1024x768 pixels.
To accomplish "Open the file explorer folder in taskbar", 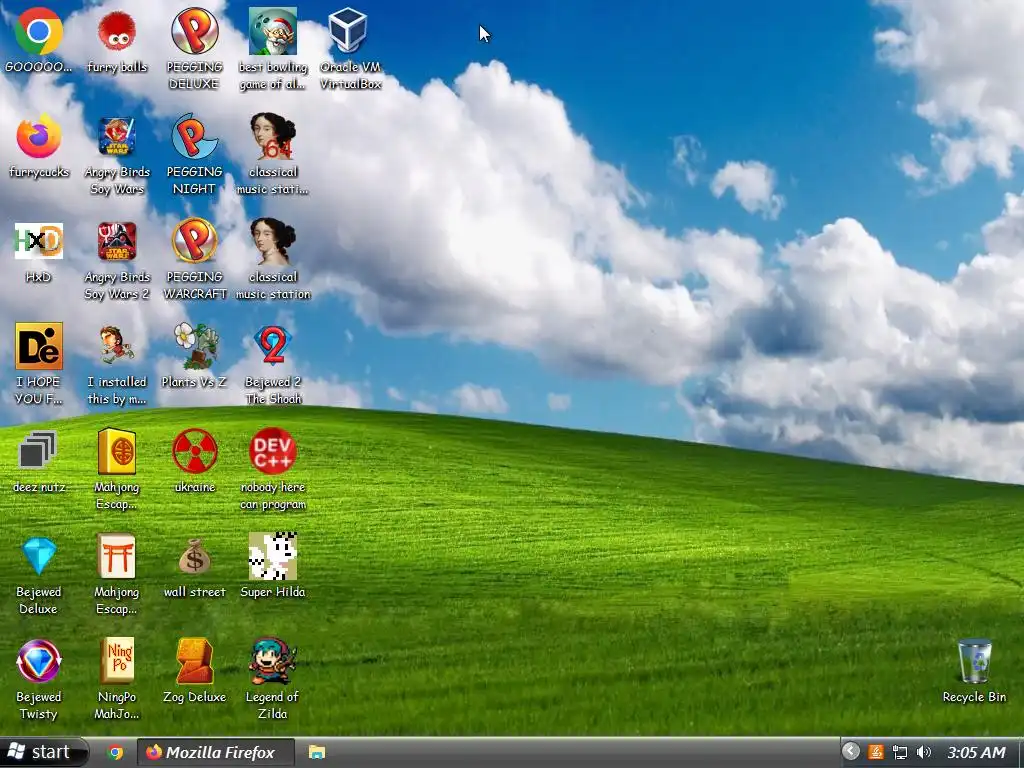I will click(x=317, y=752).
